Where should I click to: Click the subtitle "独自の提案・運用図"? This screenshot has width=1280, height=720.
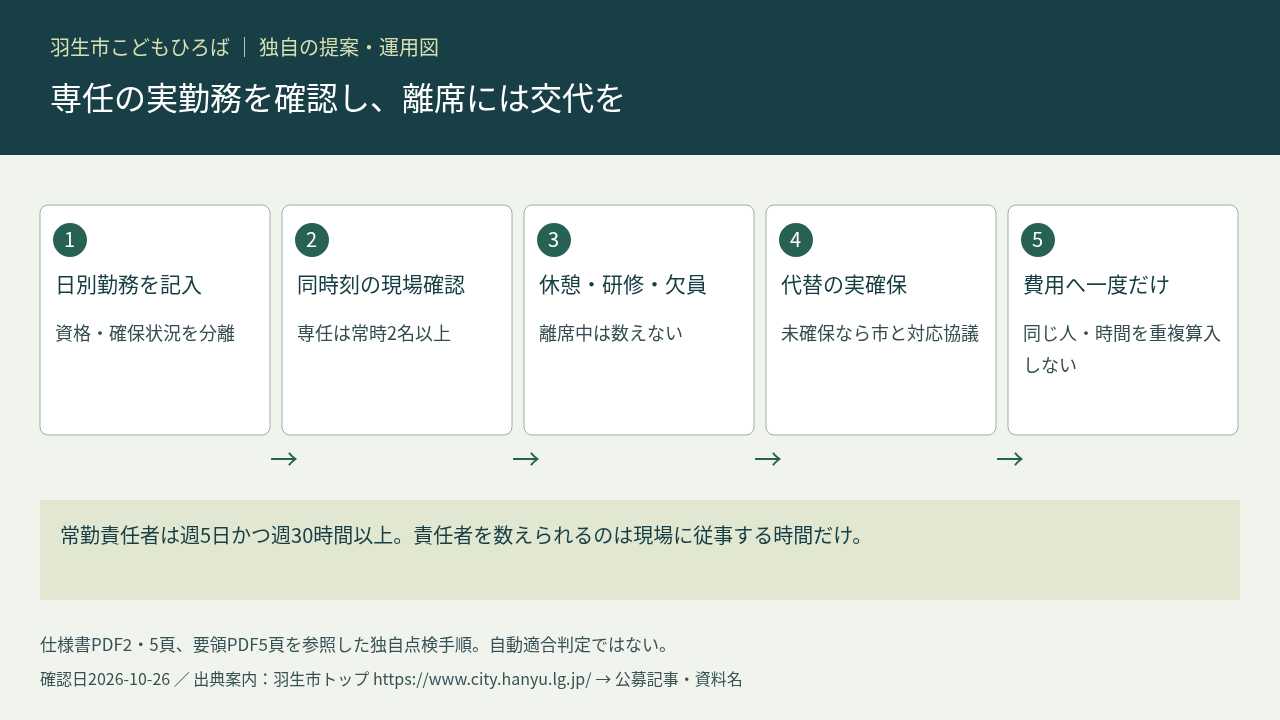pos(349,47)
